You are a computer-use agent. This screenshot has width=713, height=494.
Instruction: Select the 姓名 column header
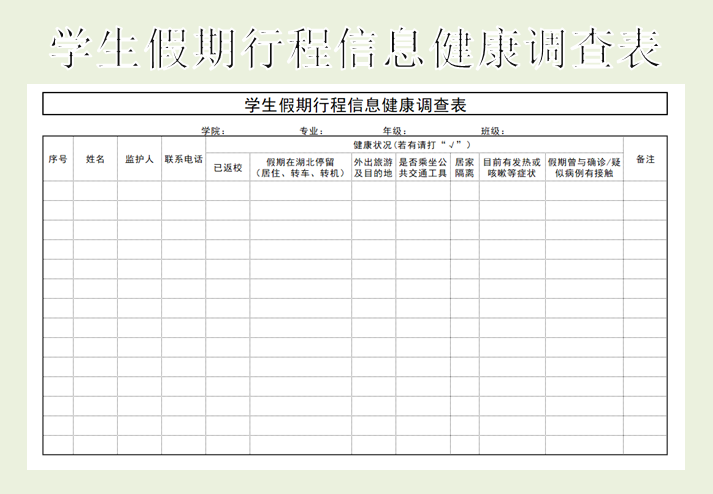point(95,159)
